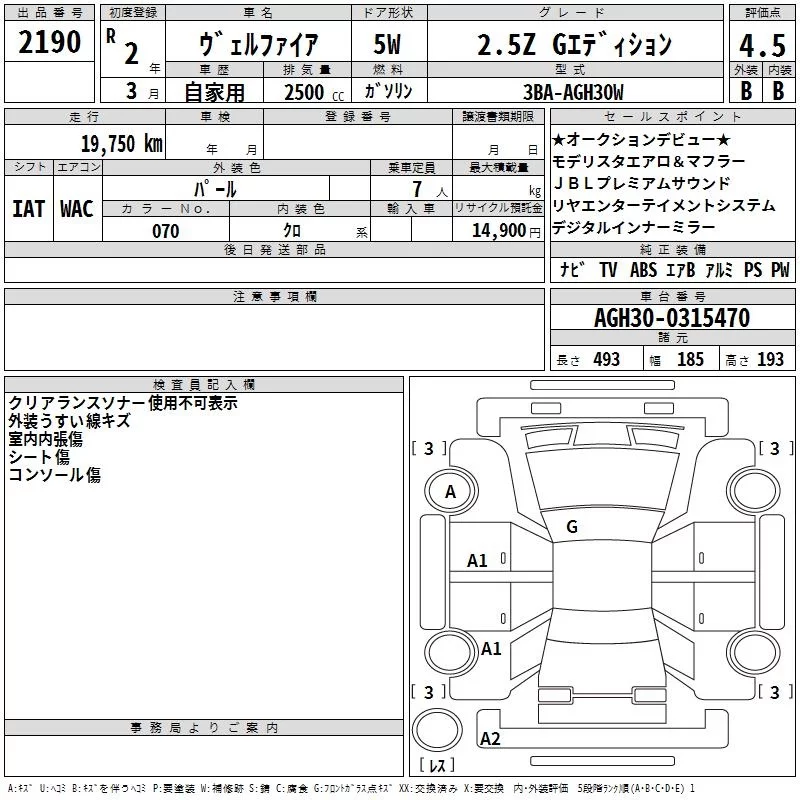
Task: Click interior grade B
Action: click(x=779, y=91)
